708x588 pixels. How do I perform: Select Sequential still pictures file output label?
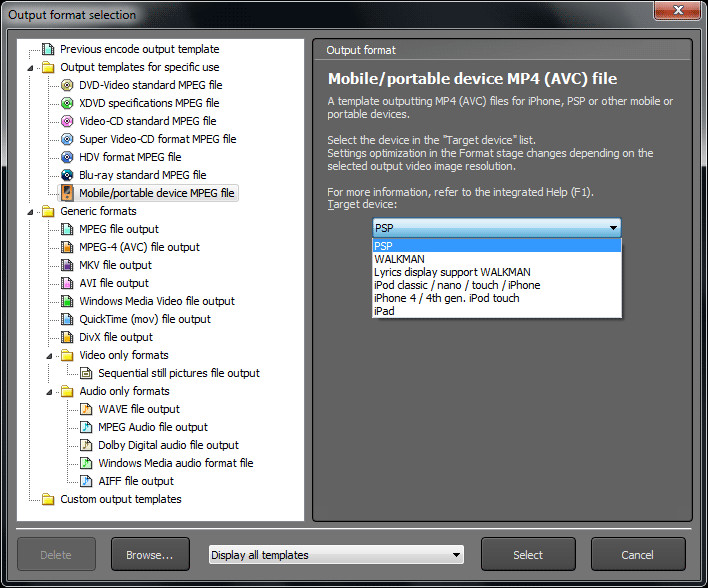point(179,373)
